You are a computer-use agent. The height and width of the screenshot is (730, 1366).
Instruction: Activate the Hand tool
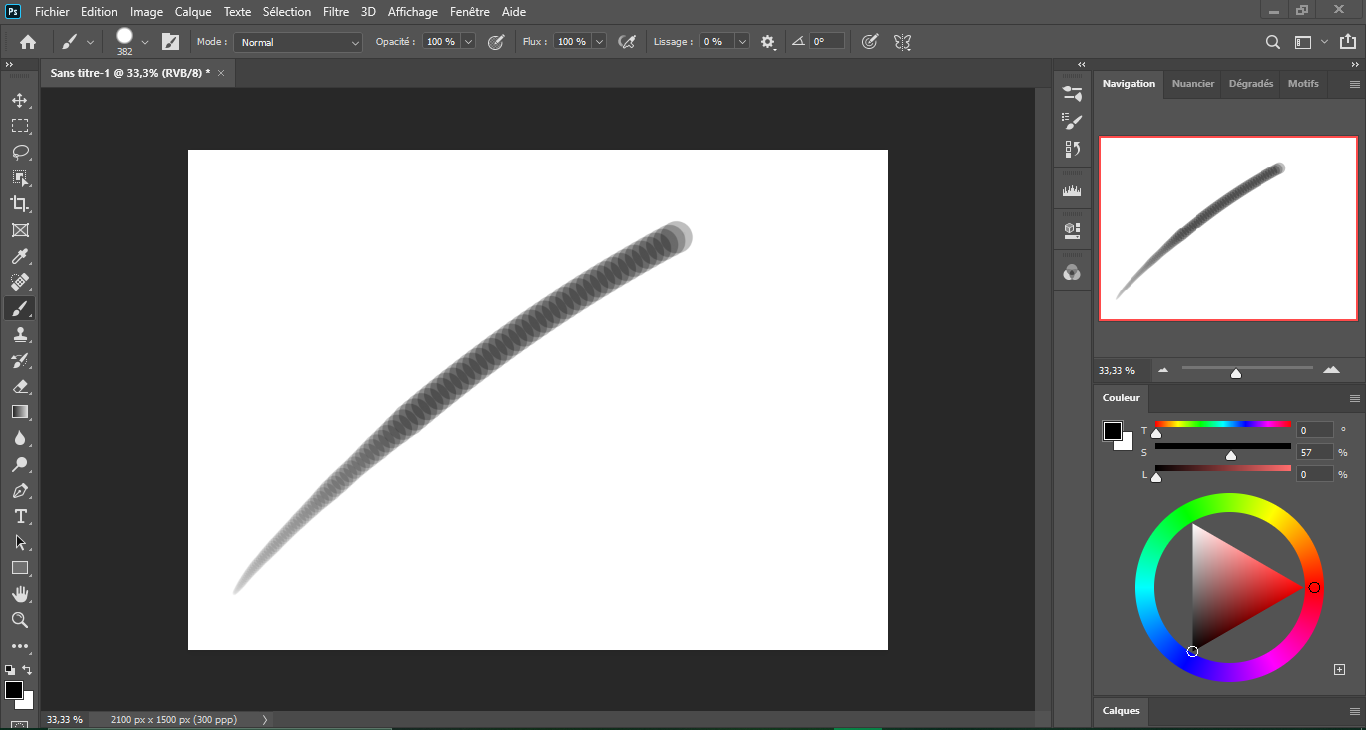(20, 594)
